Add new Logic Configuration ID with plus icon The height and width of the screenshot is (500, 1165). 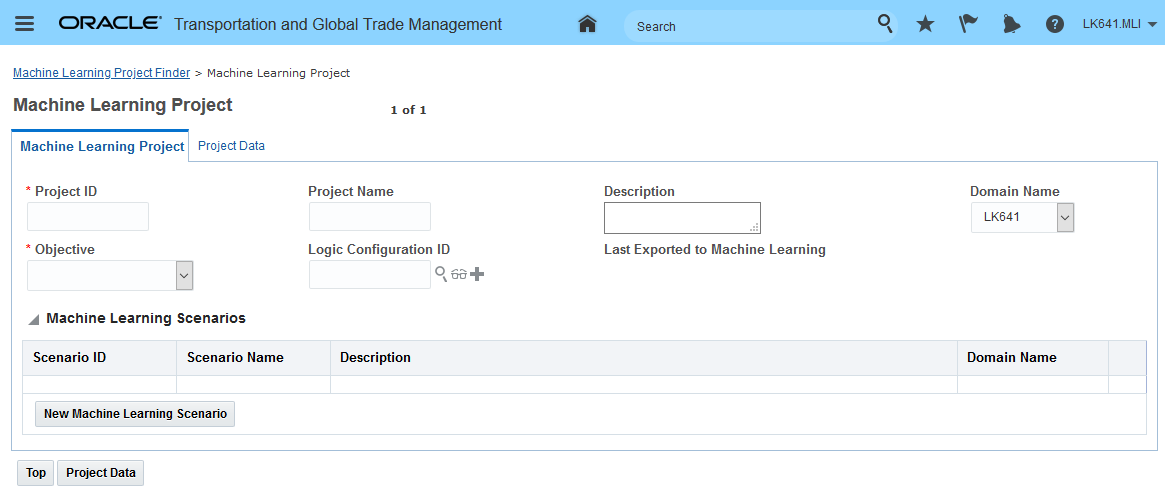[x=477, y=274]
